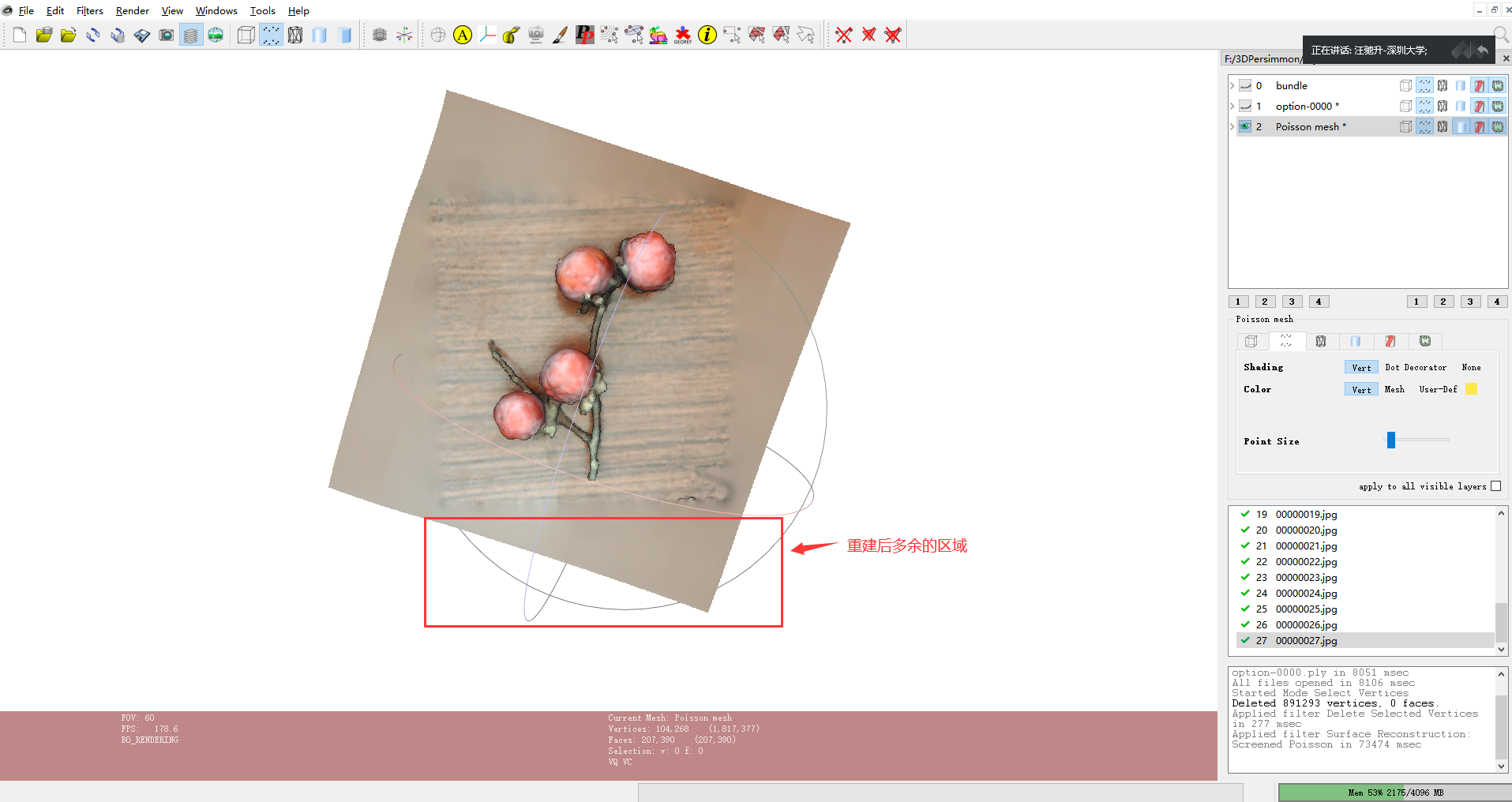Click the yellow info icon
Image resolution: width=1512 pixels, height=802 pixels.
707,35
